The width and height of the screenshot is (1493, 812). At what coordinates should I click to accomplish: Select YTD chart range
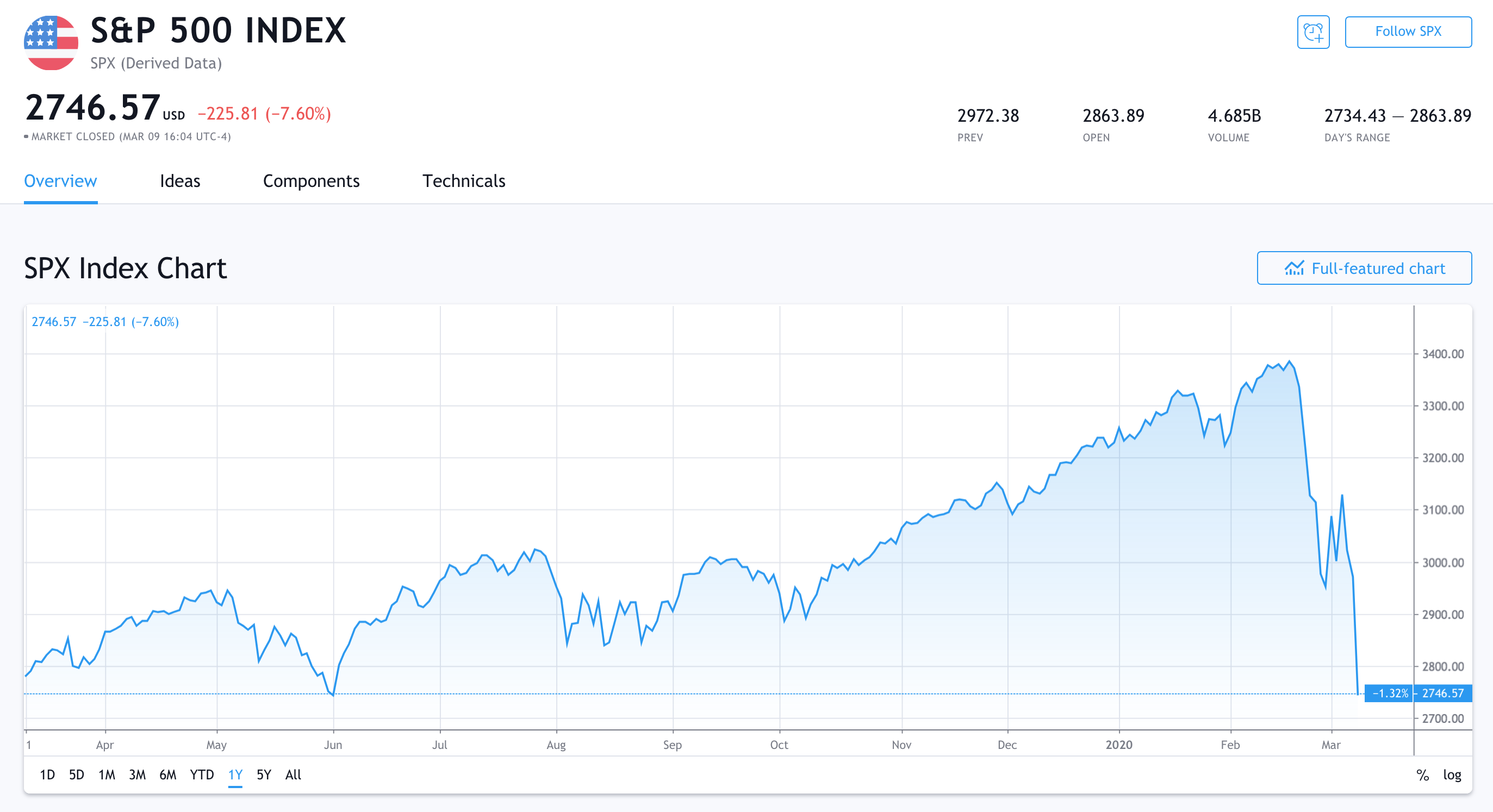(202, 775)
